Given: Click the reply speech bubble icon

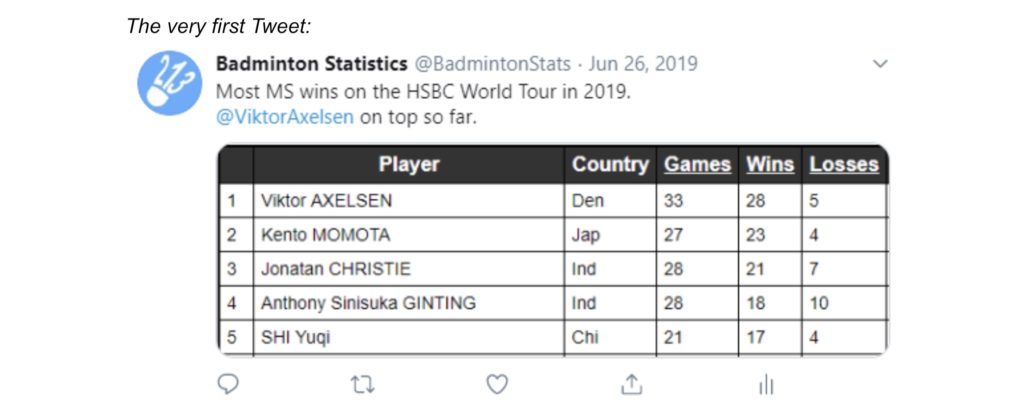Looking at the screenshot, I should pos(227,384).
